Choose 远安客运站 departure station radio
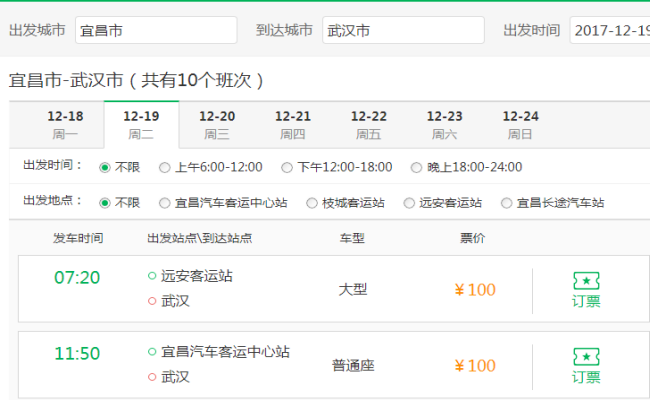This screenshot has height=400, width=650. 409,203
